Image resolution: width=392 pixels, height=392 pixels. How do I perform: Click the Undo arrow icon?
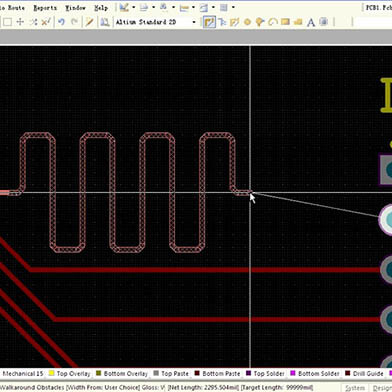coord(61,22)
